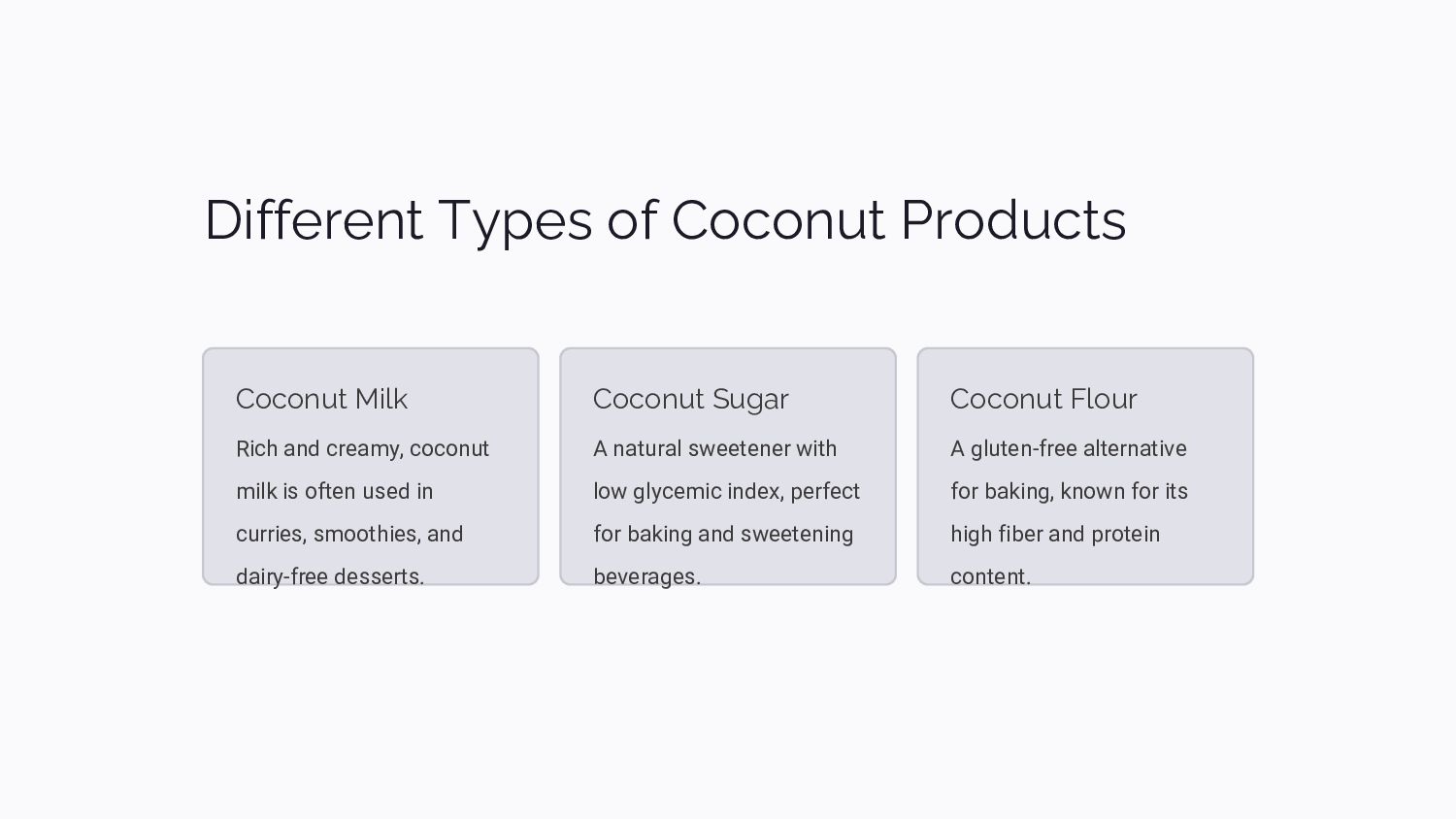The width and height of the screenshot is (1456, 819).
Task: Click the word 'beverages.' in the Sugar card
Action: click(646, 575)
